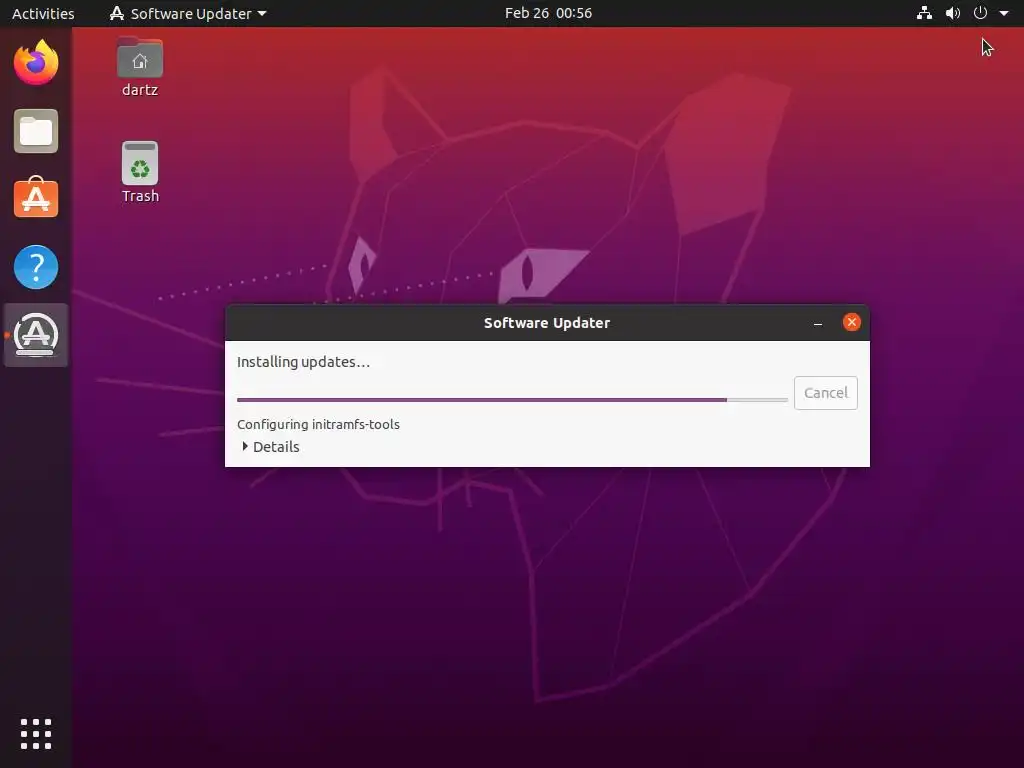Close the Software Updater dialog
The image size is (1024, 768).
pos(852,322)
